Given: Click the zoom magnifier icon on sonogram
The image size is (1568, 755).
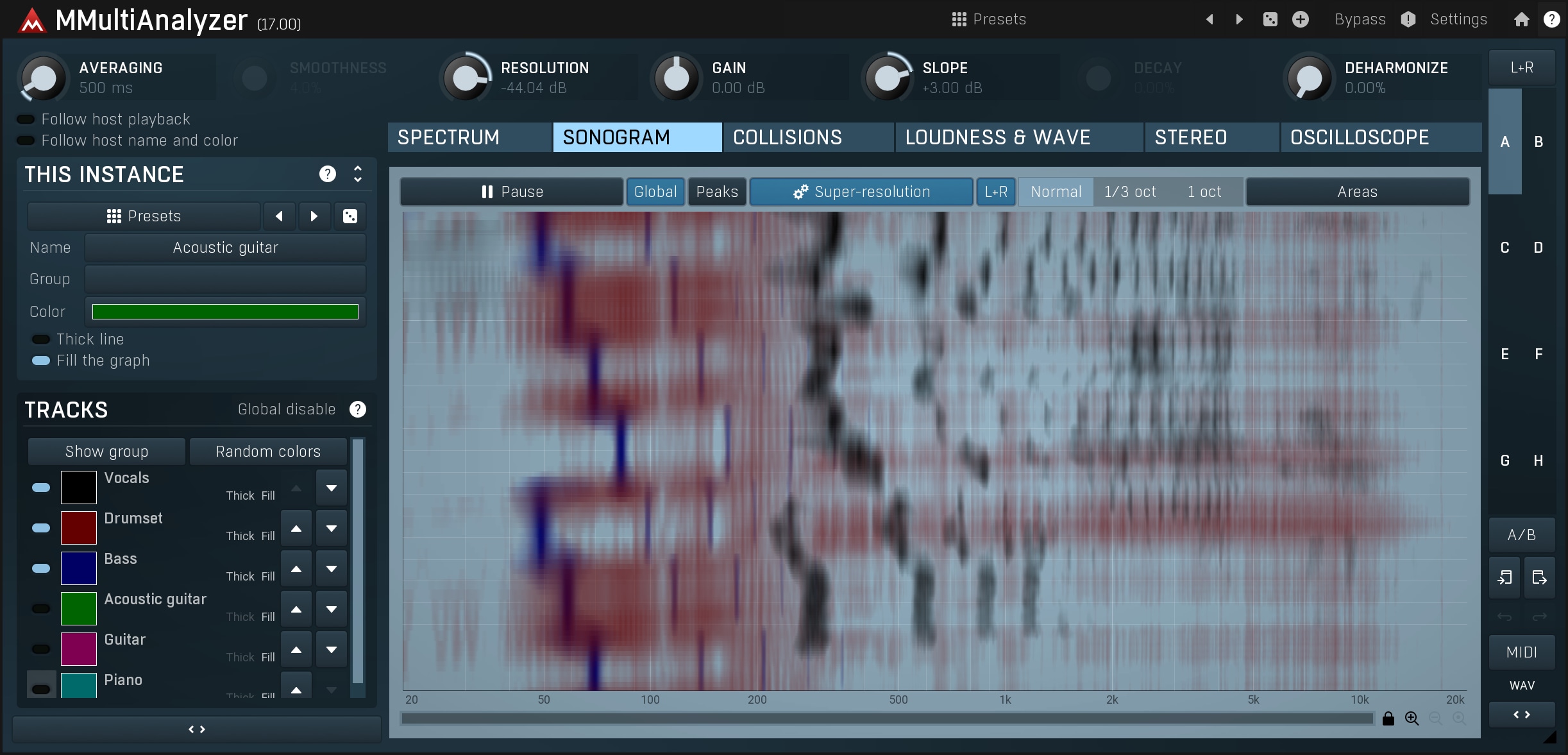Looking at the screenshot, I should click(x=1413, y=720).
